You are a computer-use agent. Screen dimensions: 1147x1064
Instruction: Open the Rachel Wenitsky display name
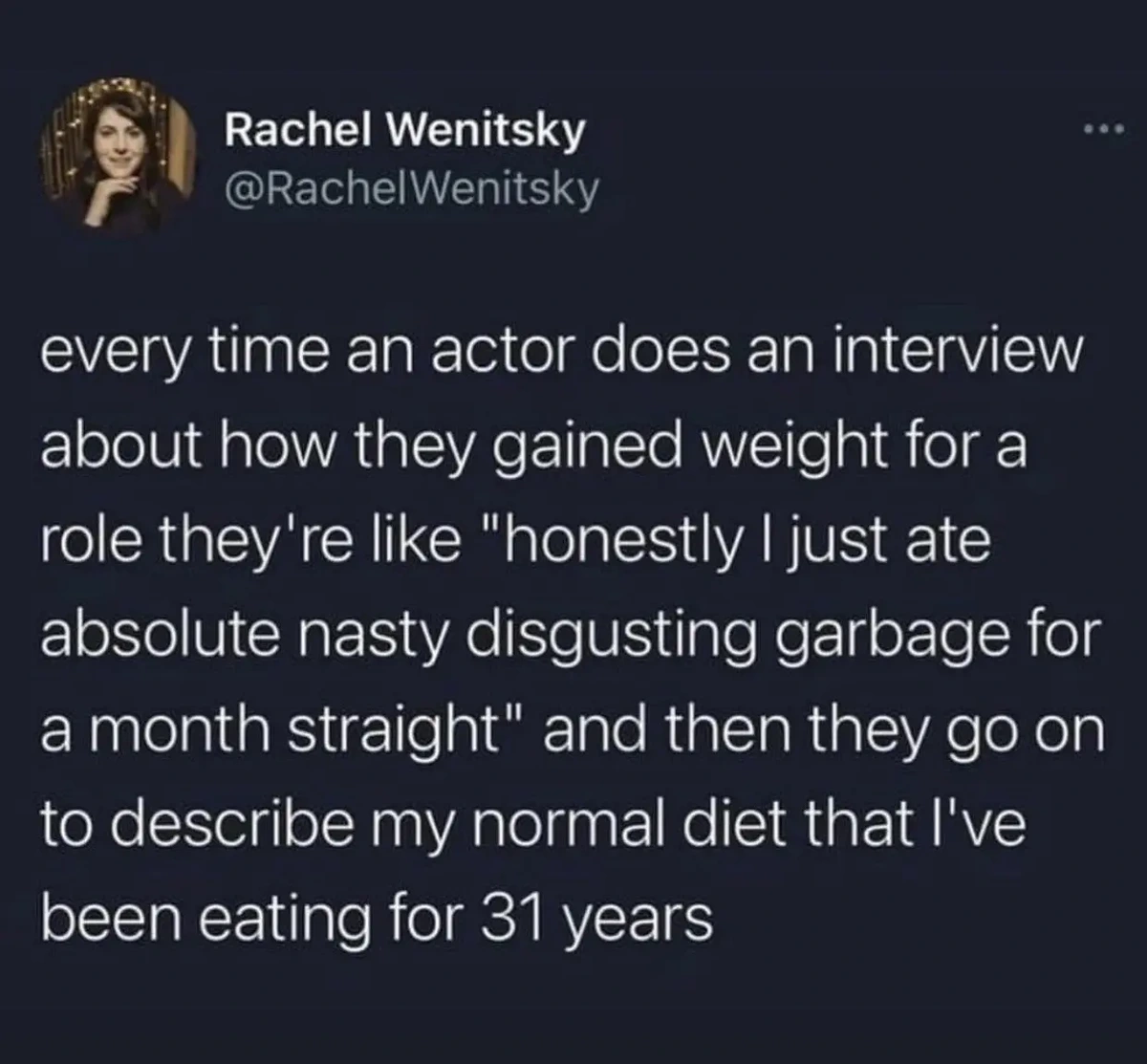(x=402, y=131)
